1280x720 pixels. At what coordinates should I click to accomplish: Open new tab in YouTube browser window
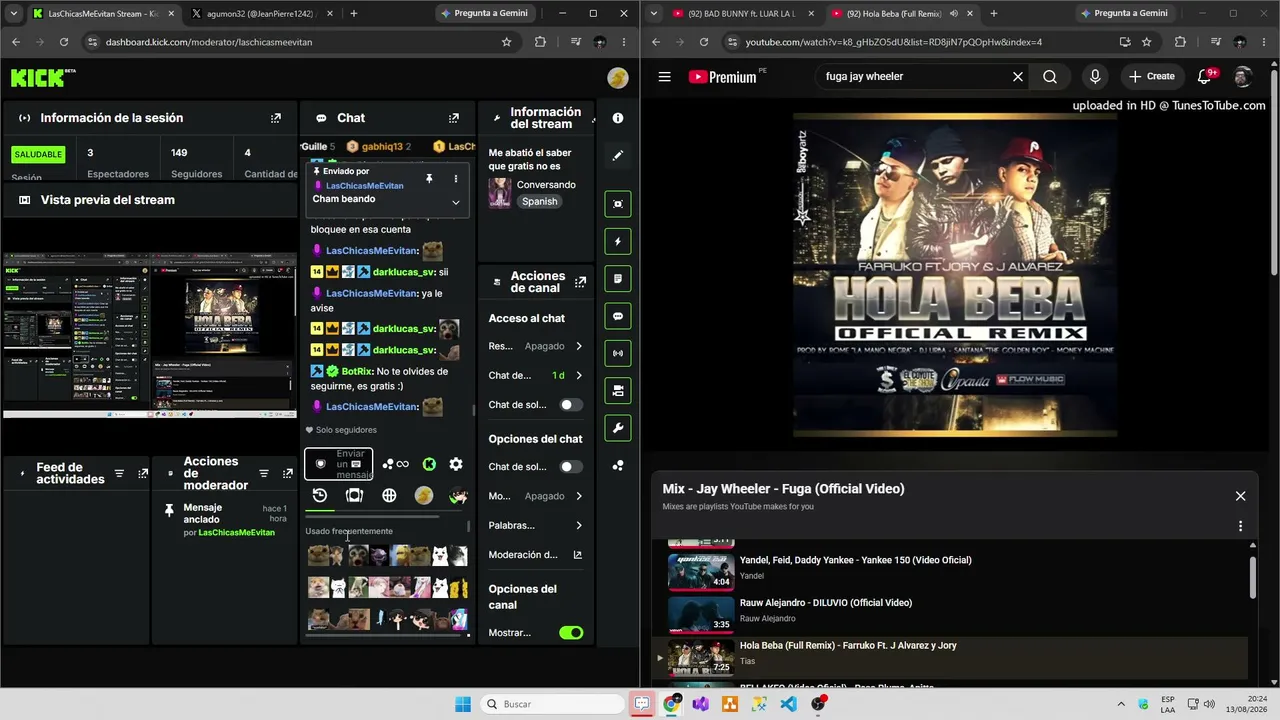(994, 14)
